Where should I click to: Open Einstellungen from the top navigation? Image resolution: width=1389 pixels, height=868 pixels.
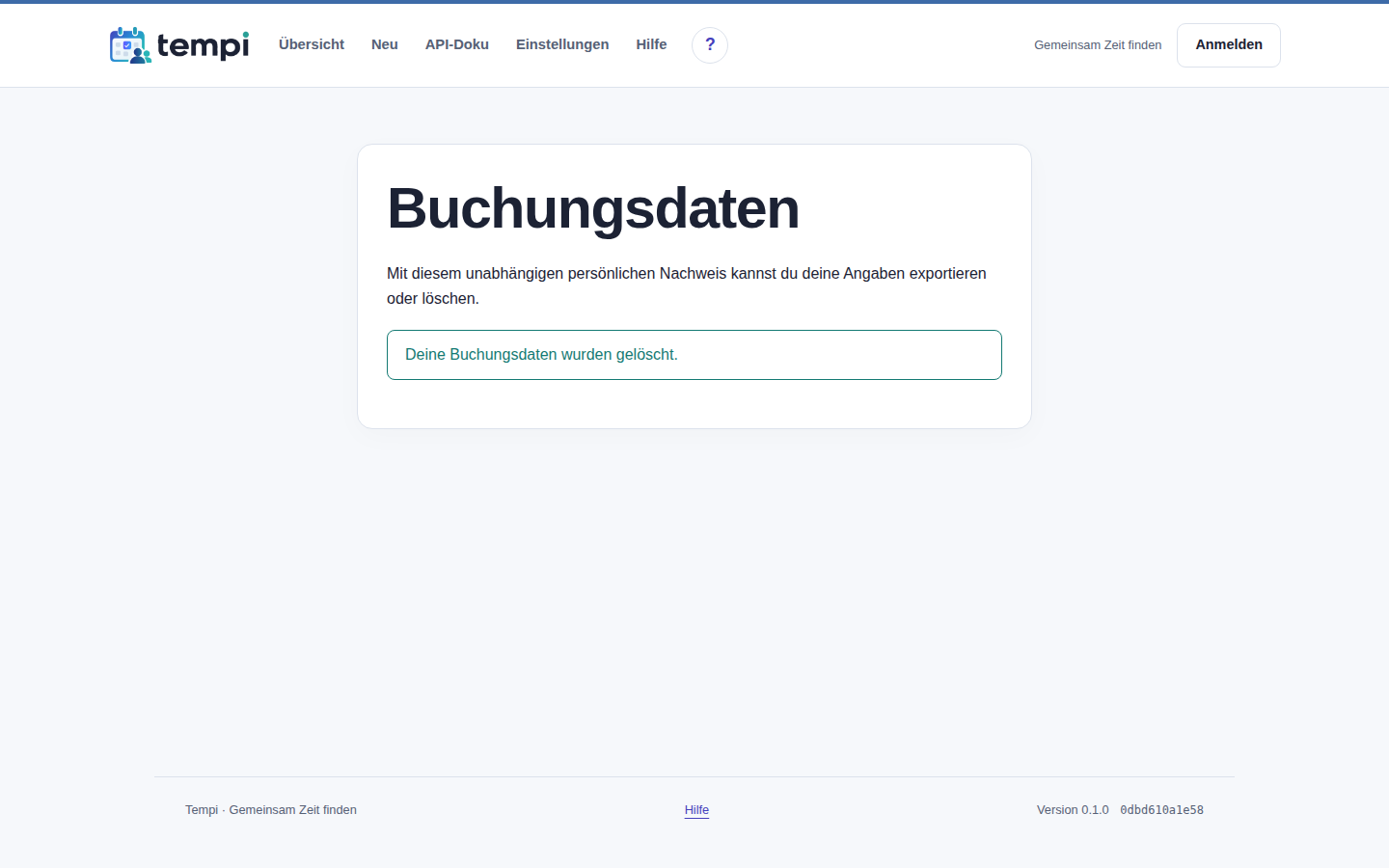[x=562, y=44]
